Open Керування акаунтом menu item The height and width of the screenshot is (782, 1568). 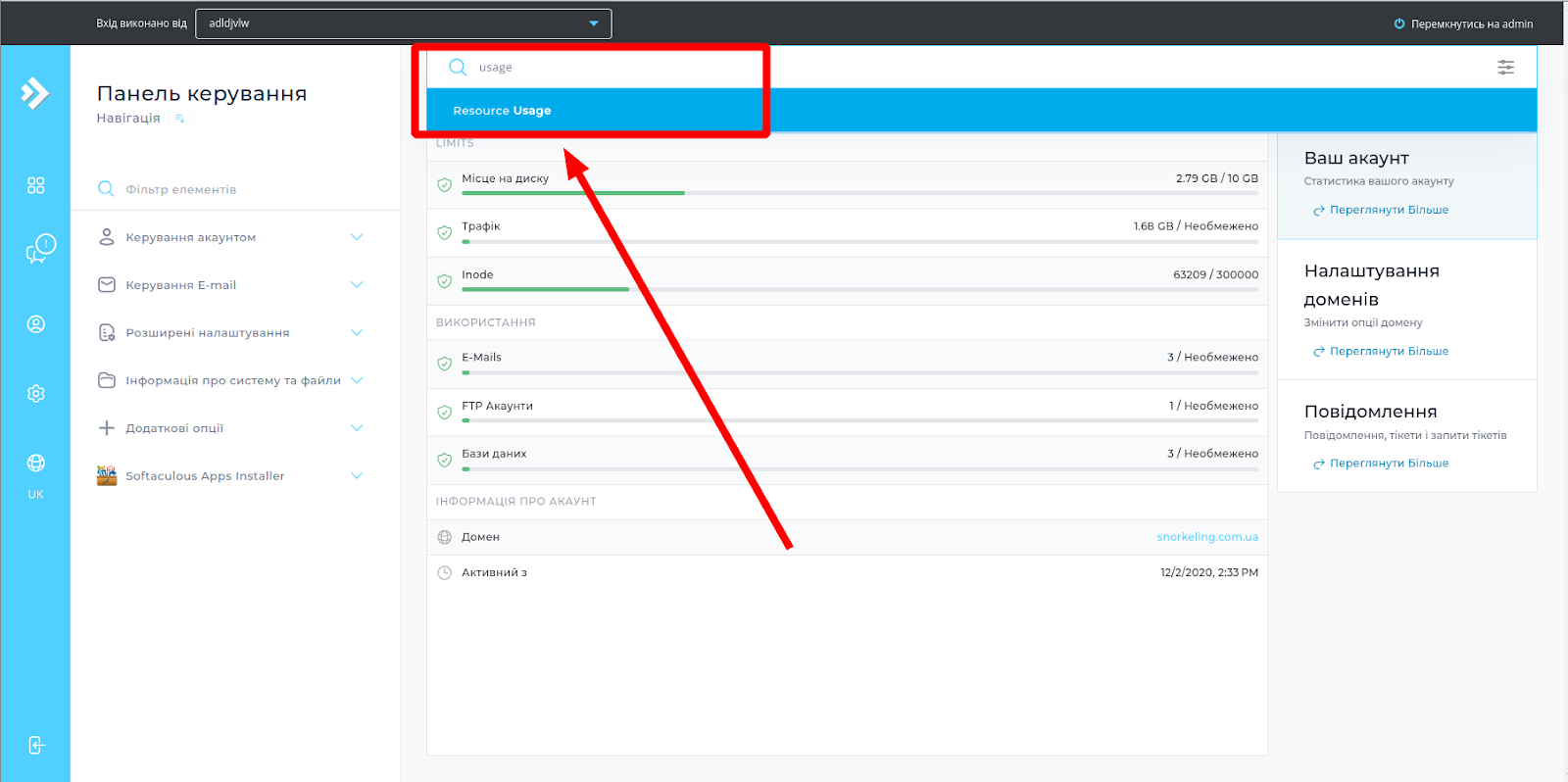191,237
